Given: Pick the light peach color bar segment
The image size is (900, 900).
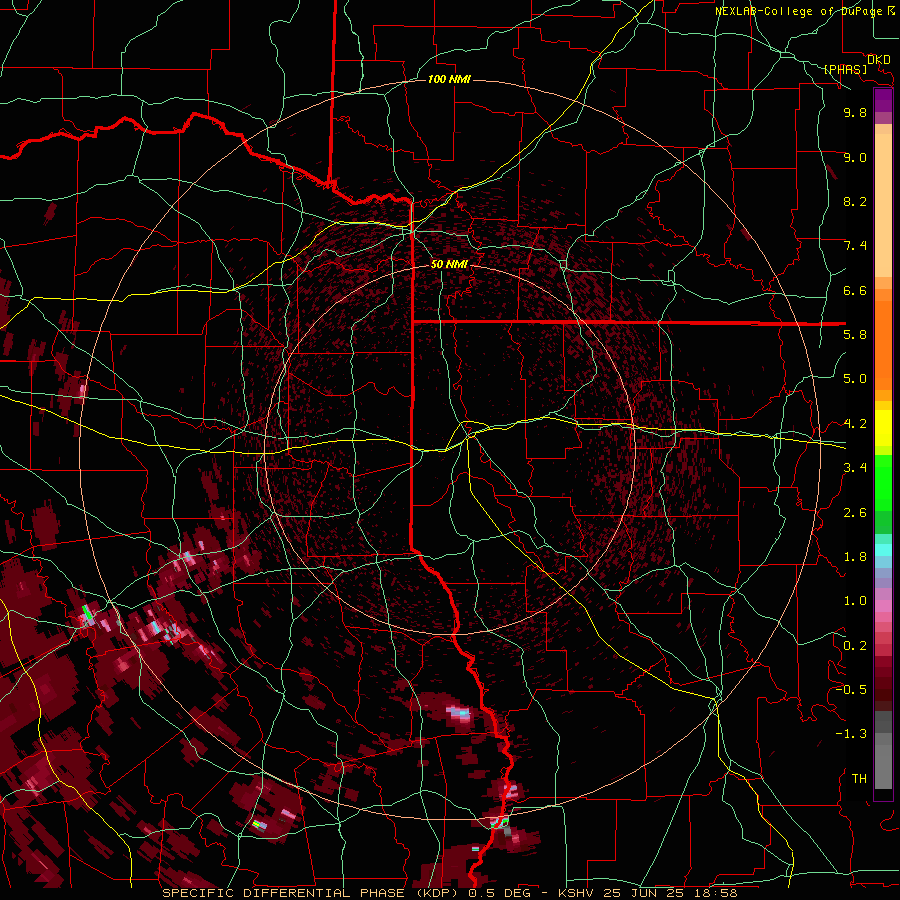Looking at the screenshot, I should [883, 205].
